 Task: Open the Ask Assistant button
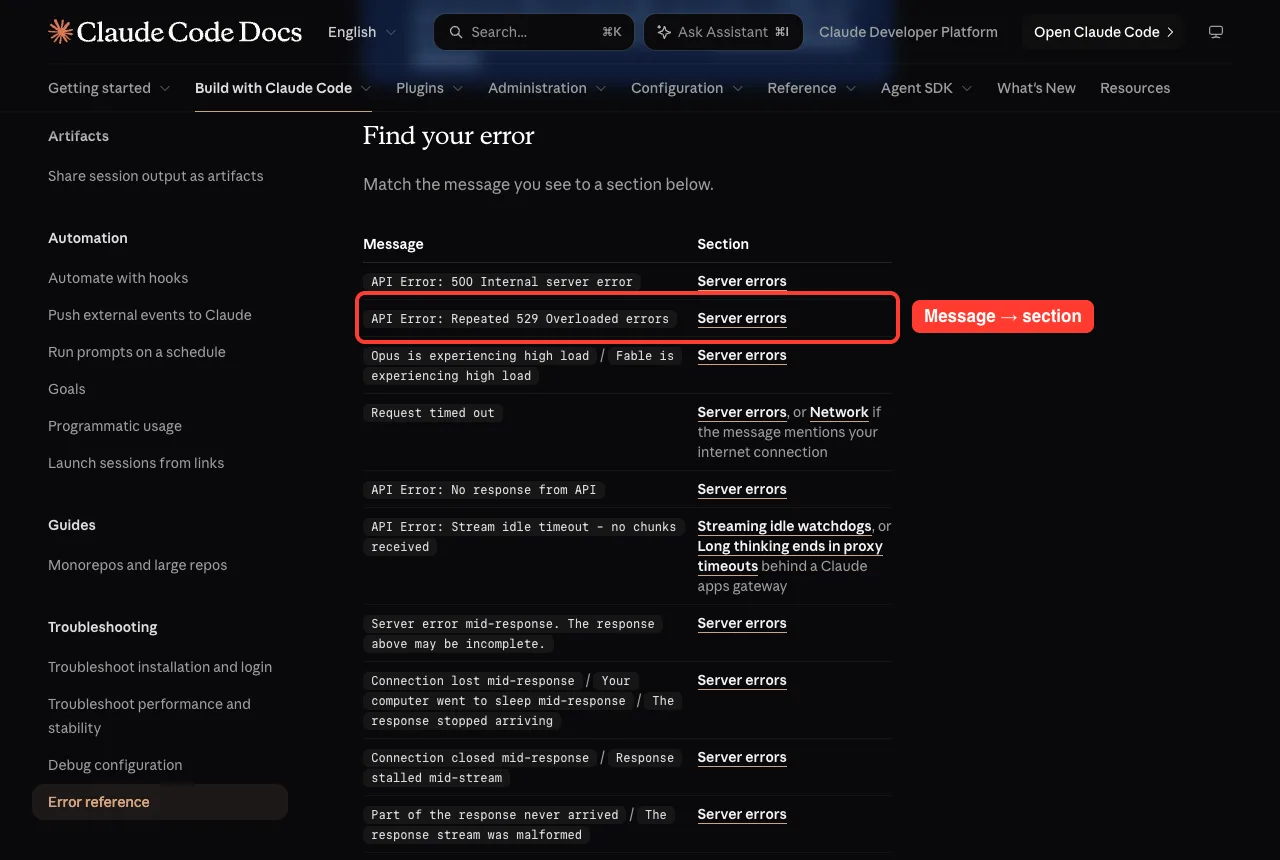click(723, 32)
